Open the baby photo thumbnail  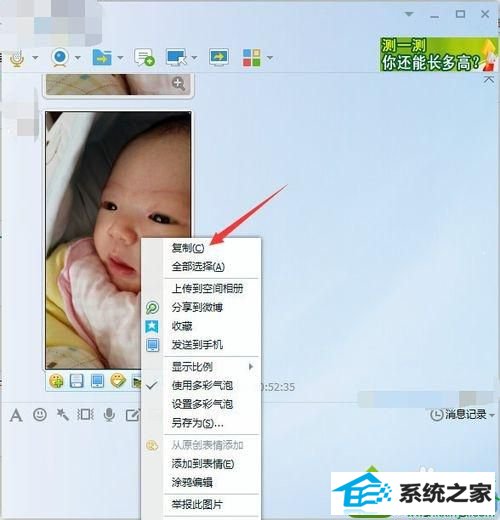[118, 240]
